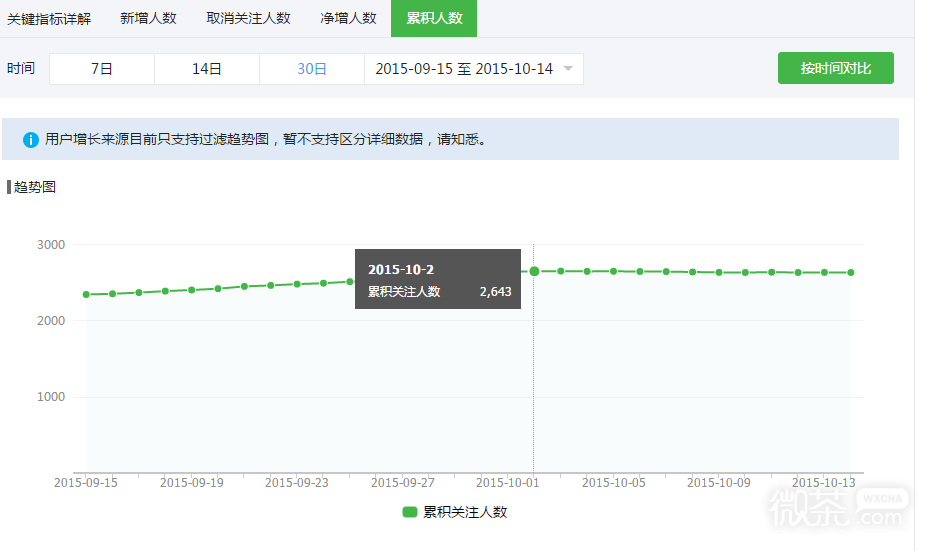Click the 1000 y-axis label
929x551 pixels.
tap(51, 397)
